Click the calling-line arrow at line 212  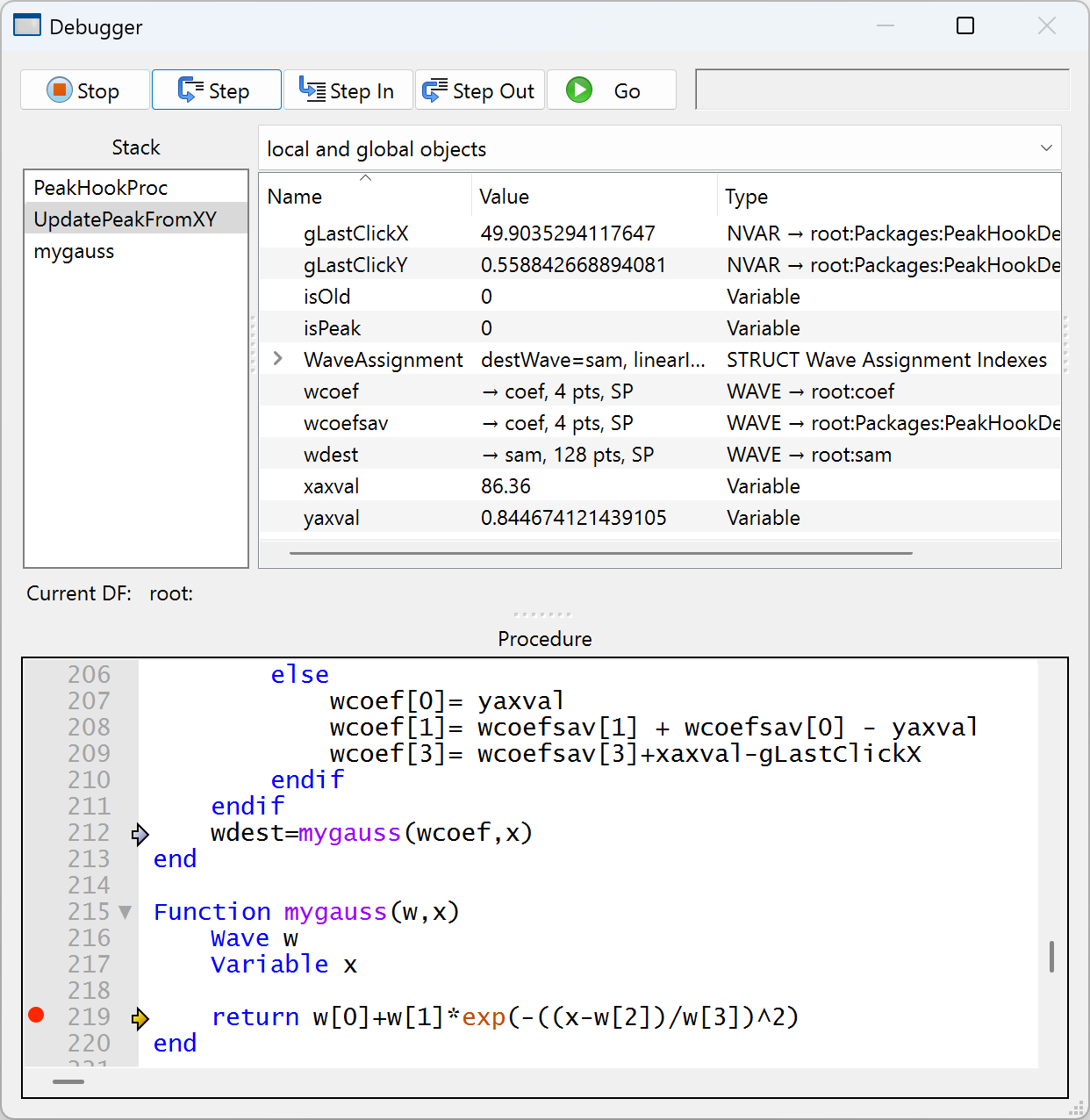coord(140,834)
